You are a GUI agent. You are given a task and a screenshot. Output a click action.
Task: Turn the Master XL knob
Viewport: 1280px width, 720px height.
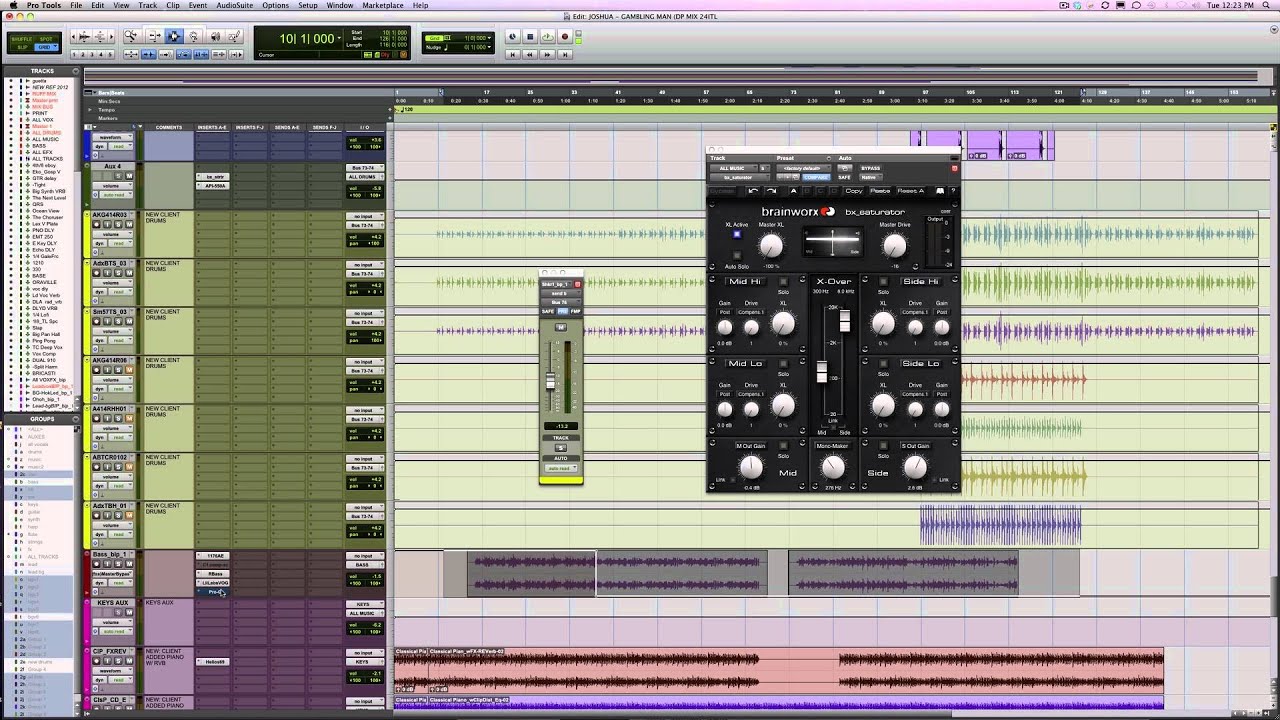click(x=771, y=245)
